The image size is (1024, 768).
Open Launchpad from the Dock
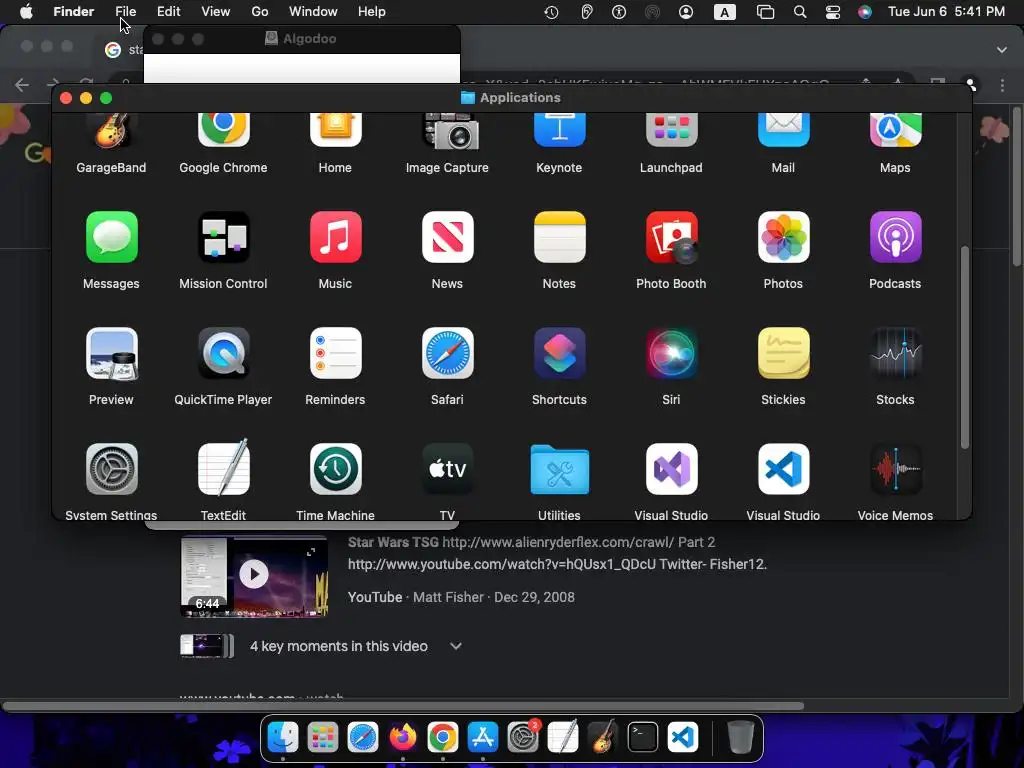[323, 737]
